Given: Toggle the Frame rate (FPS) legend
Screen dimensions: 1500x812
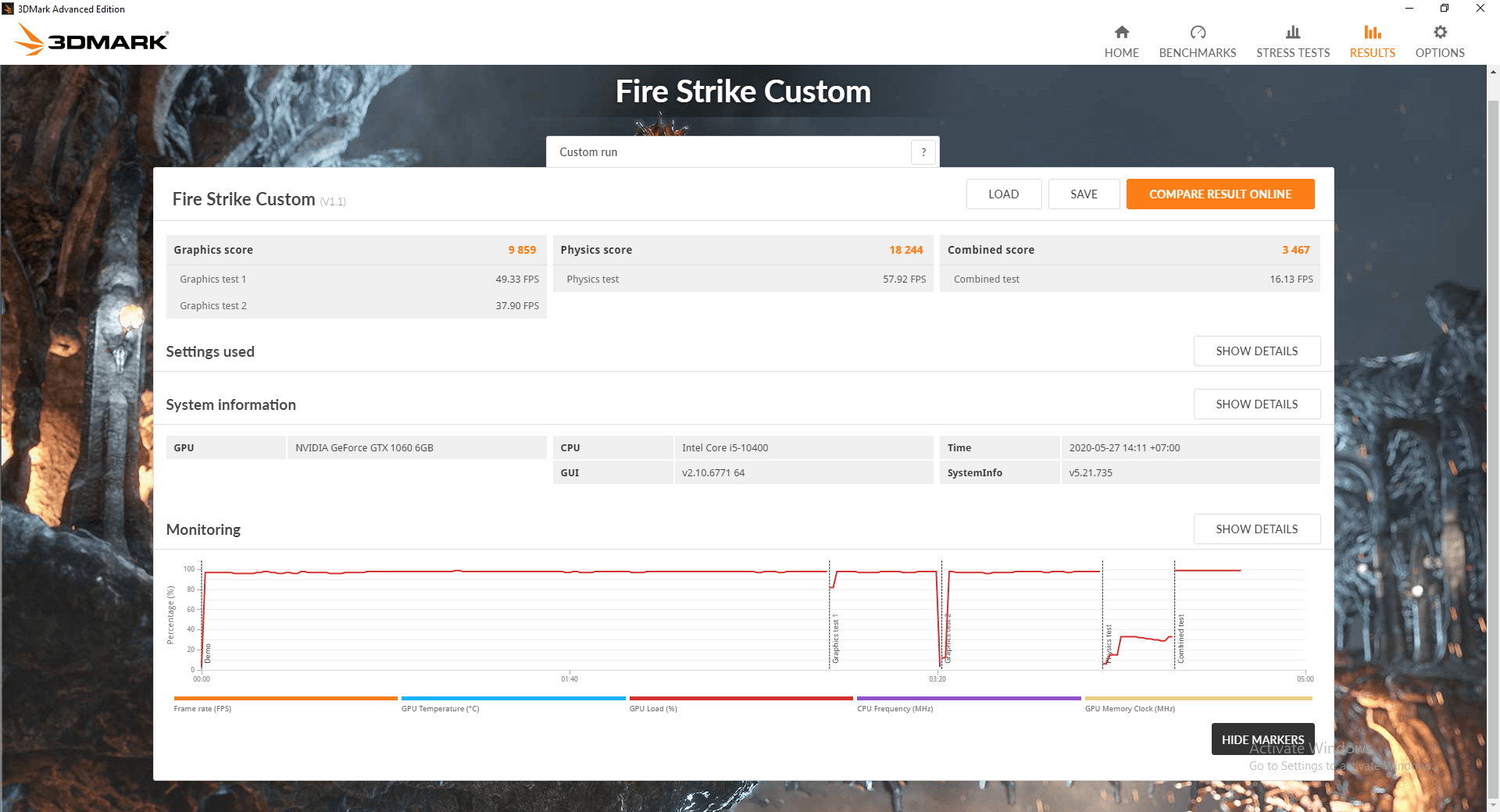Looking at the screenshot, I should [x=285, y=703].
